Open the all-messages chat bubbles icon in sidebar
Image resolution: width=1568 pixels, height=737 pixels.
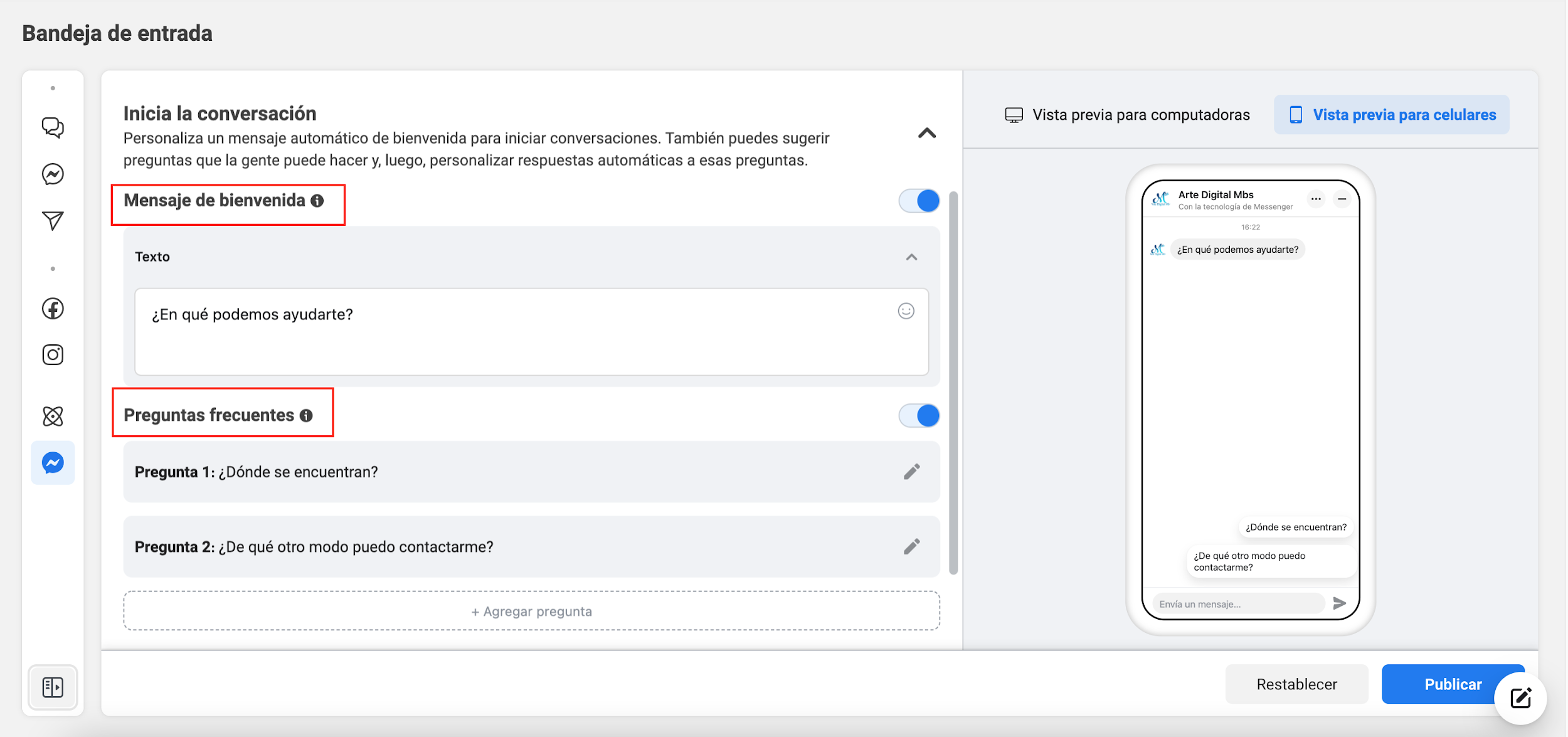point(53,127)
